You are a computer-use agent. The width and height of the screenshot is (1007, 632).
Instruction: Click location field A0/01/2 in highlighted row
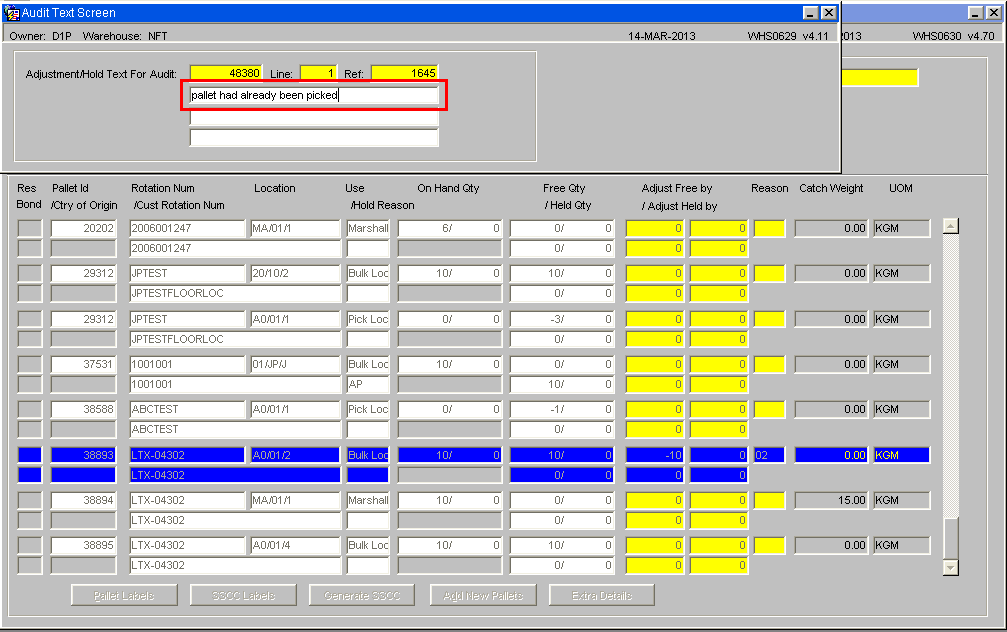295,455
